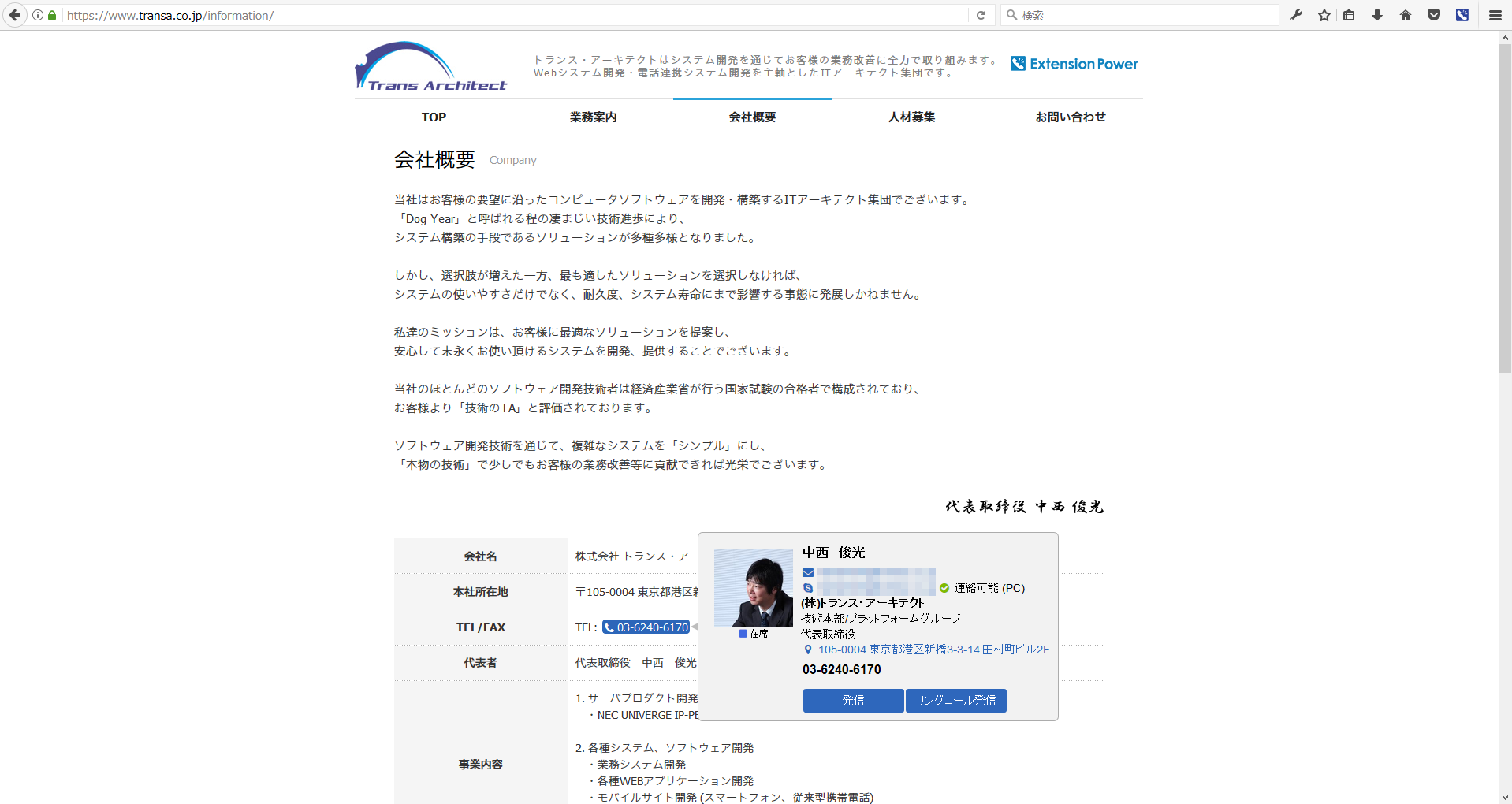Click the green availability status indicator
Screen dimensions: 1512x804
pyautogui.click(x=943, y=588)
